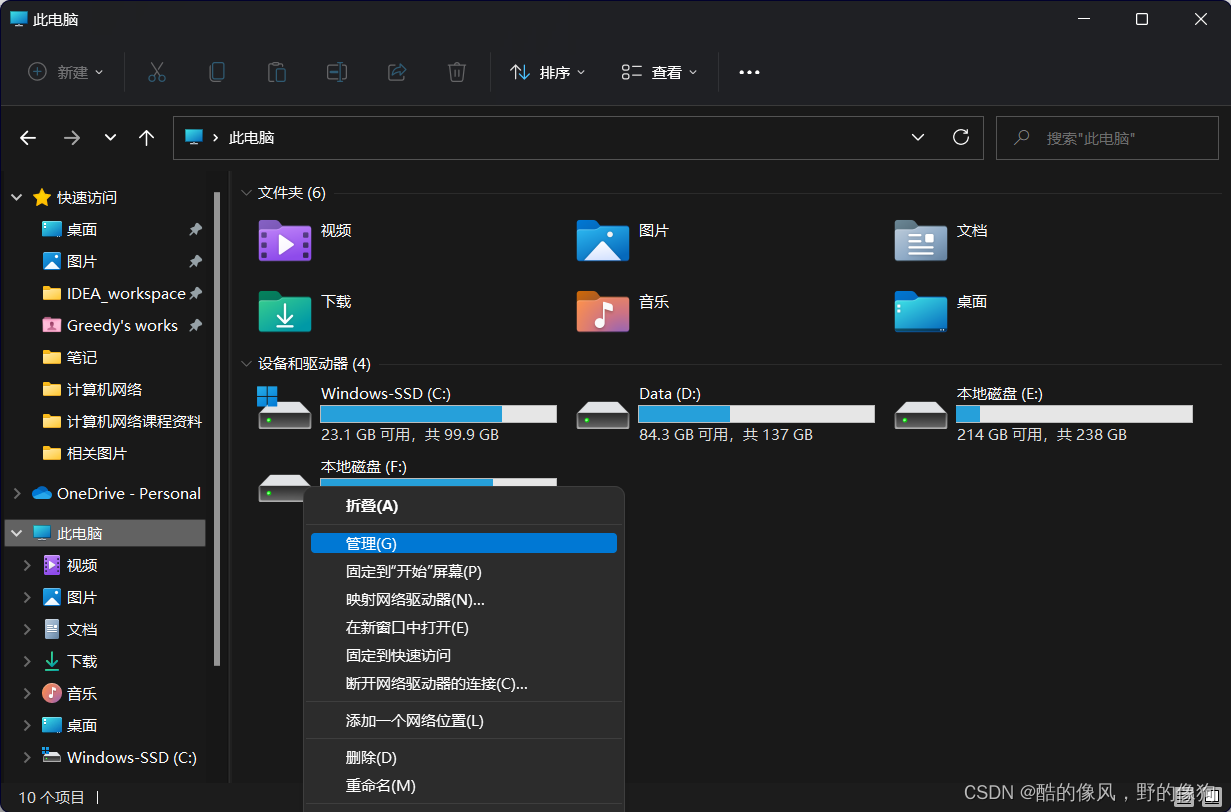This screenshot has width=1231, height=812.
Task: Choose 在新窗口中打开(E)
Action: pos(464,627)
